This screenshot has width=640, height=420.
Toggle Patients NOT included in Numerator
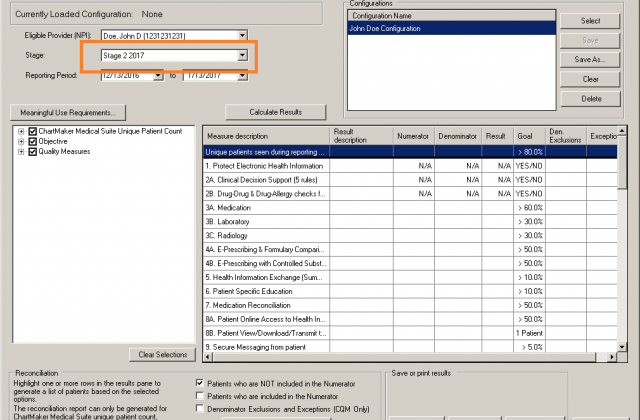[198, 382]
